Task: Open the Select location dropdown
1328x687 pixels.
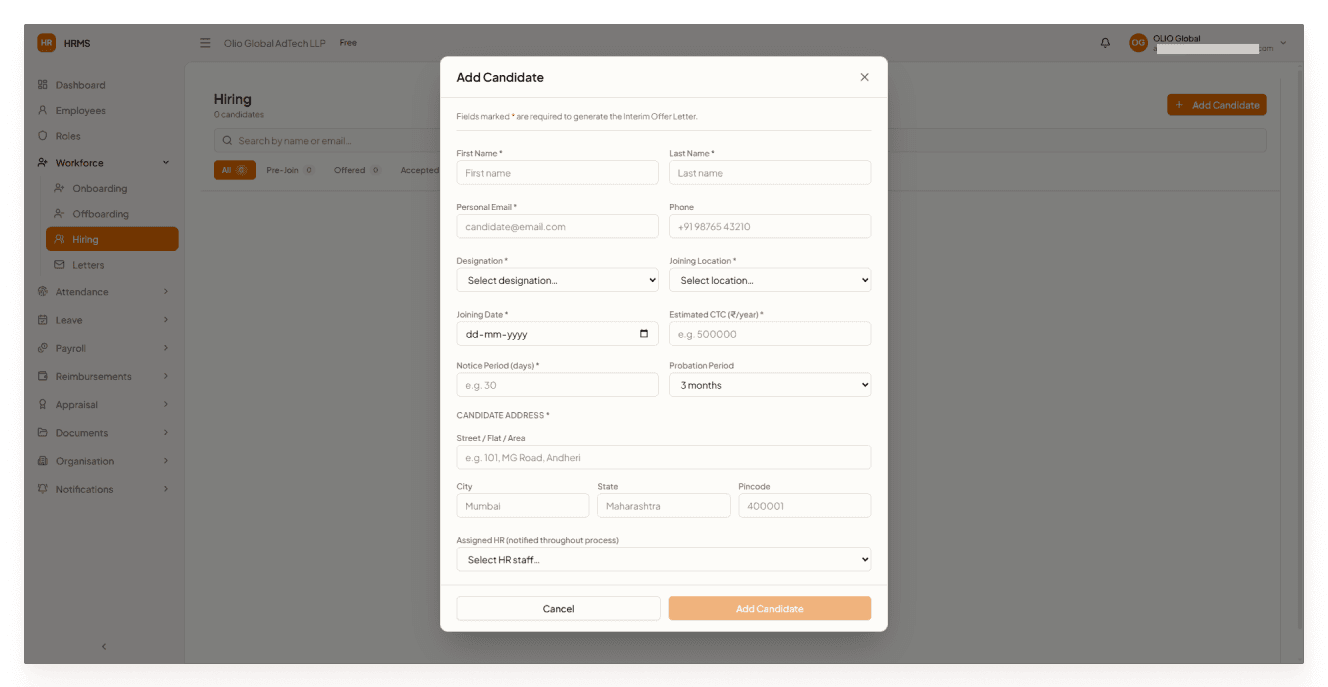Action: (770, 280)
